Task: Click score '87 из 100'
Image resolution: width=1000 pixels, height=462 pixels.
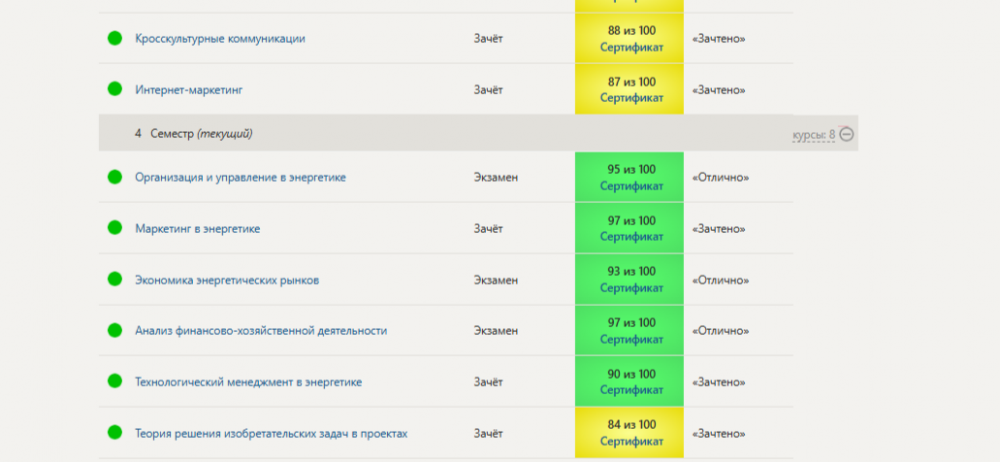Action: pyautogui.click(x=631, y=82)
